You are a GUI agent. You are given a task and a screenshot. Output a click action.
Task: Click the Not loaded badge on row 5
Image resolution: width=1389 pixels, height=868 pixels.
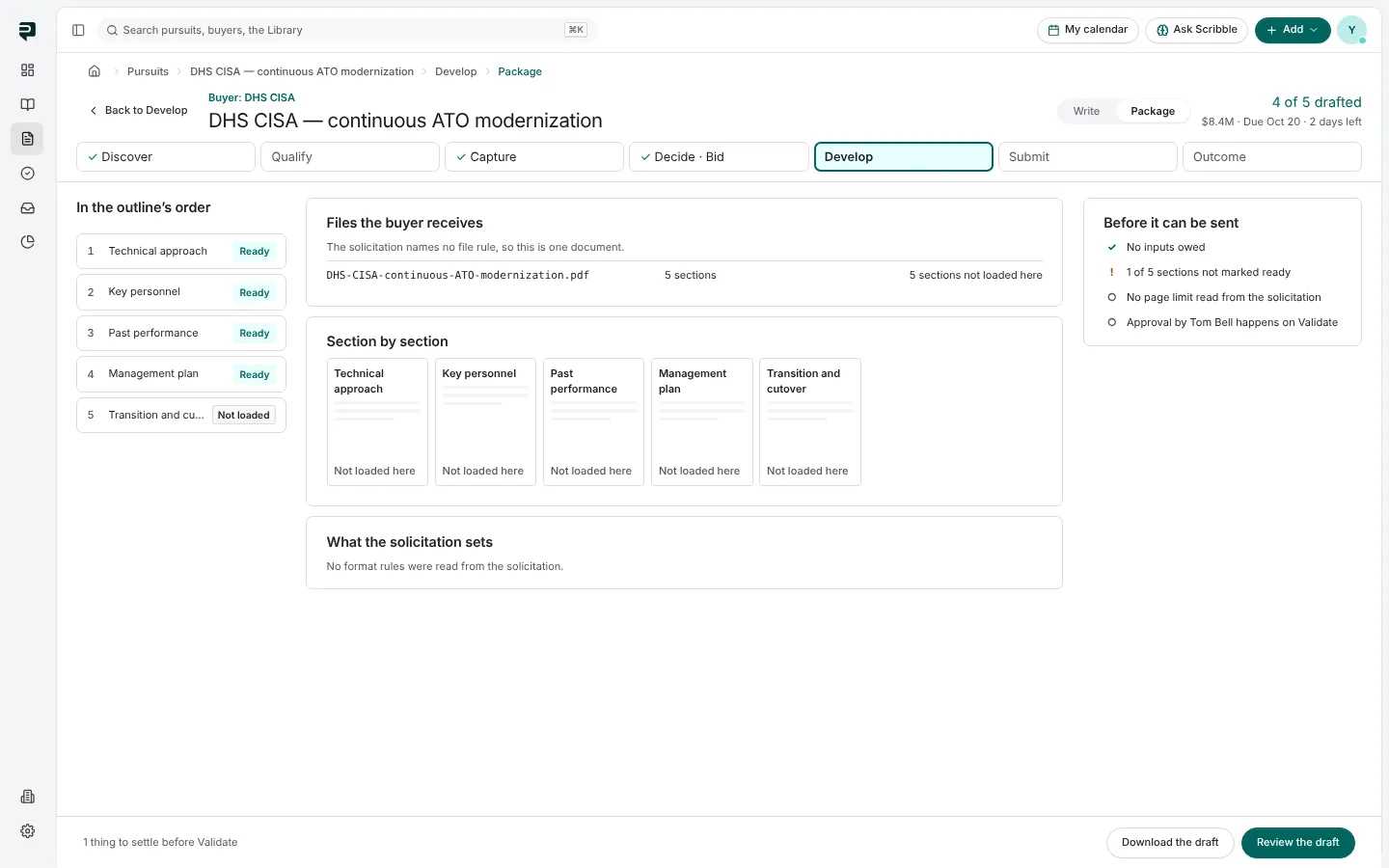(x=244, y=416)
